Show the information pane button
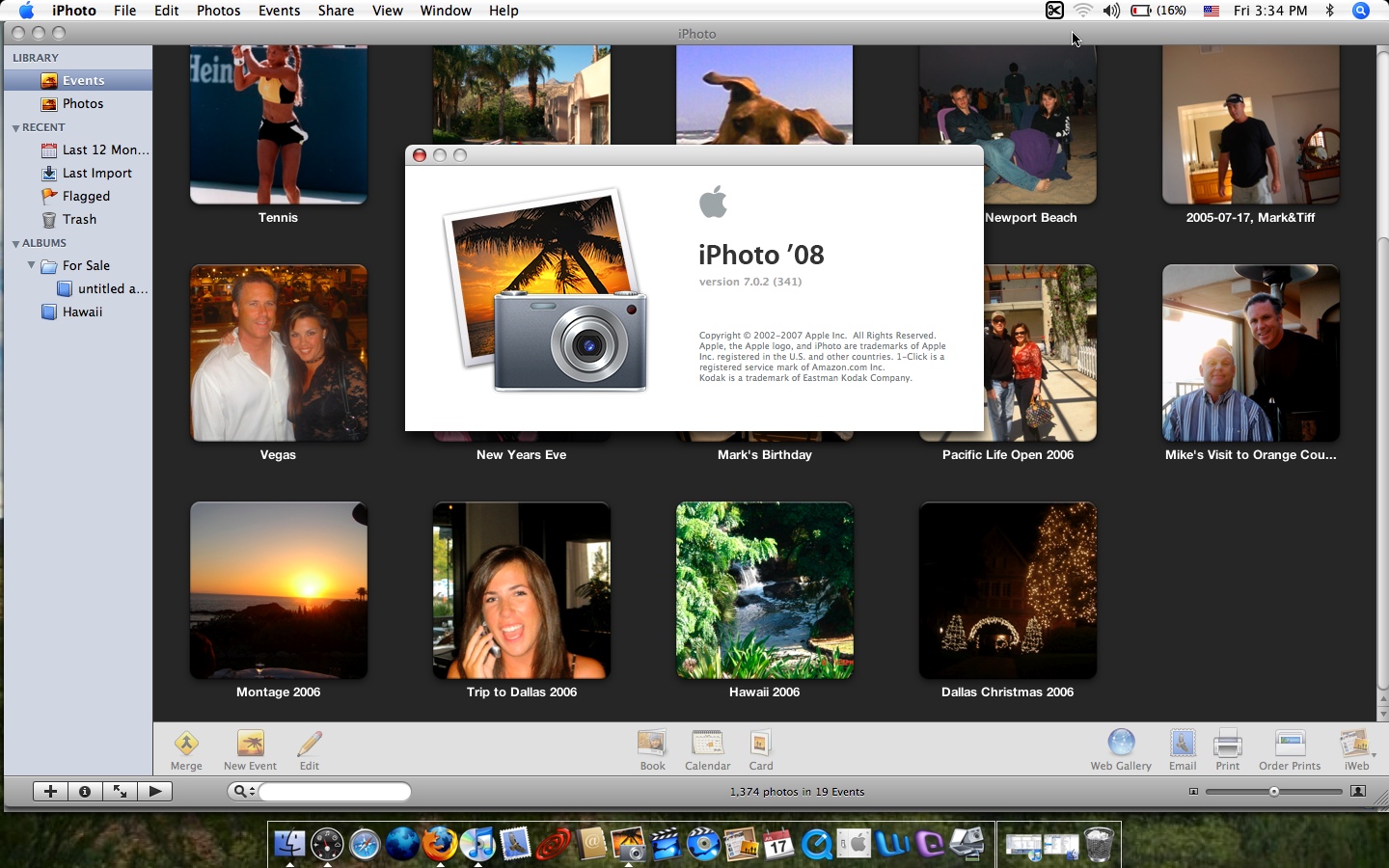Screen dimensions: 1389x868 tap(85, 791)
